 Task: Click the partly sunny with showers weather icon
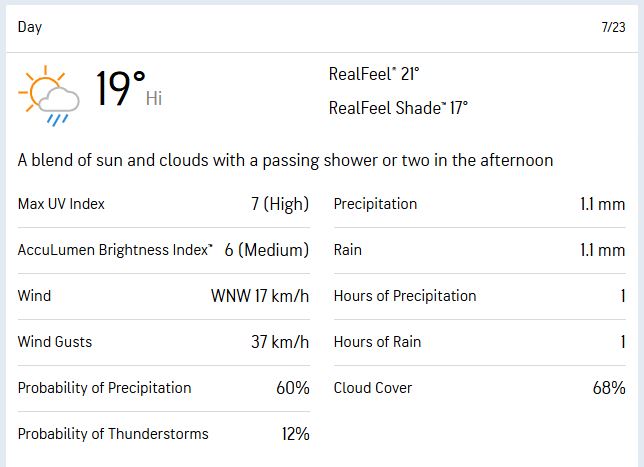click(x=49, y=94)
